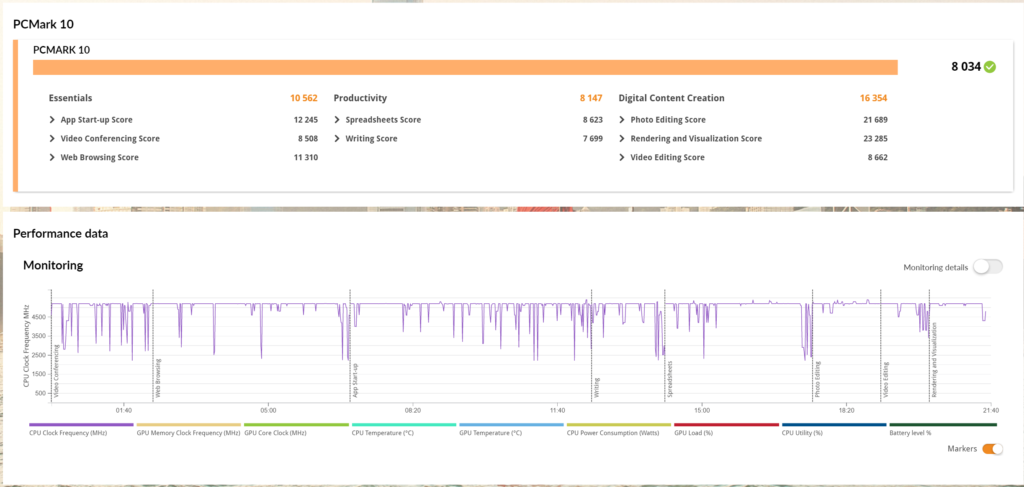Toggle CPU Utility (%) legend swatch

[x=834, y=424]
